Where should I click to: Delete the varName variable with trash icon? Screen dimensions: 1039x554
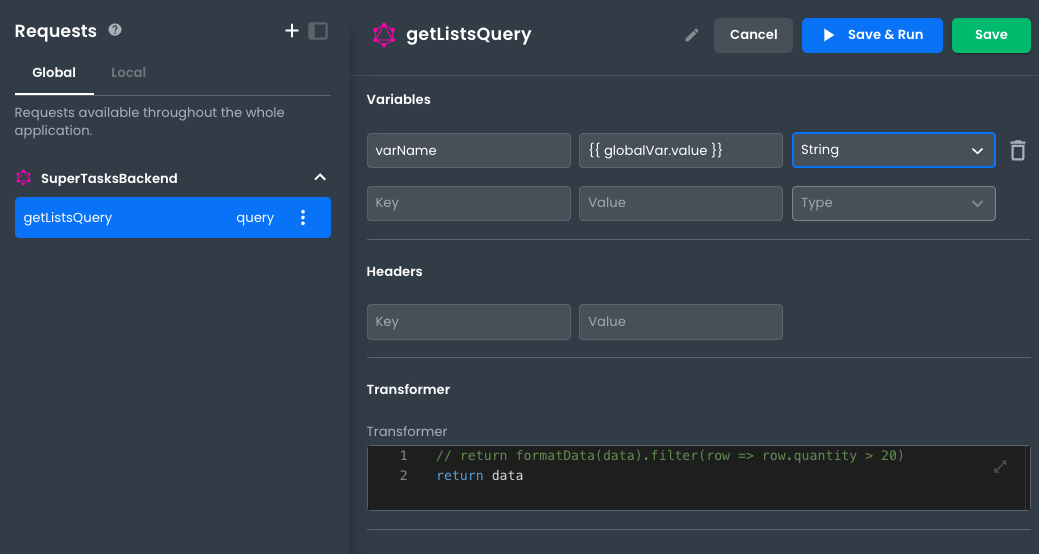pos(1017,150)
